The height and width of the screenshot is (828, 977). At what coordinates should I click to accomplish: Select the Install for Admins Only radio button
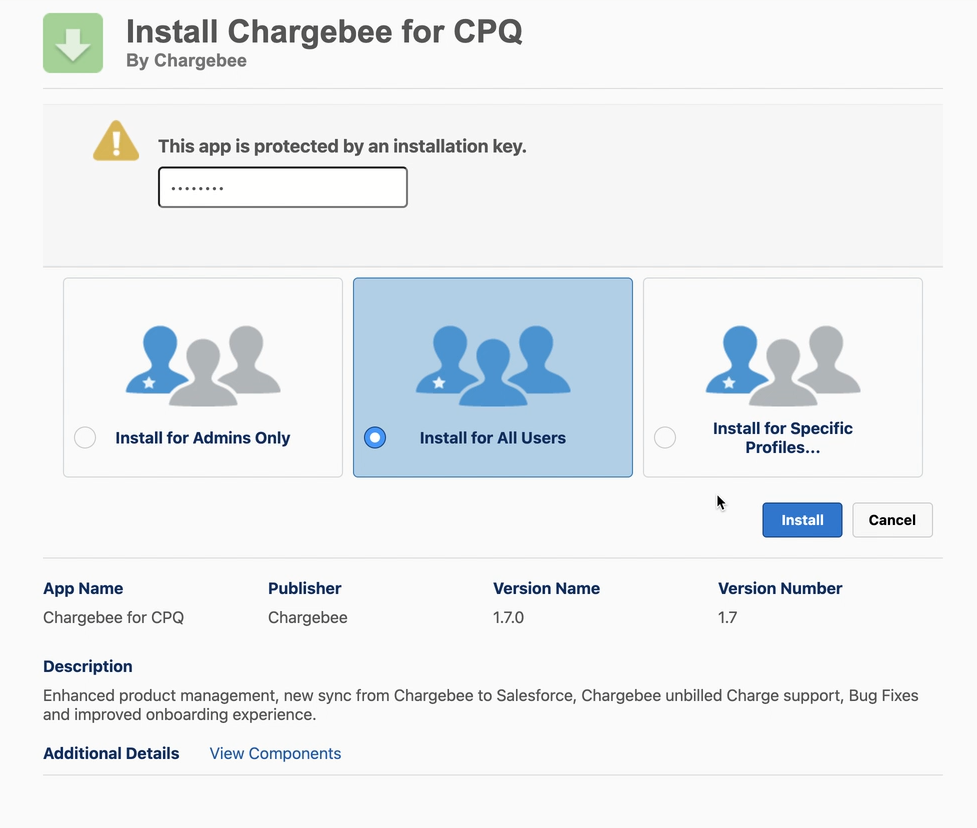[x=85, y=438]
